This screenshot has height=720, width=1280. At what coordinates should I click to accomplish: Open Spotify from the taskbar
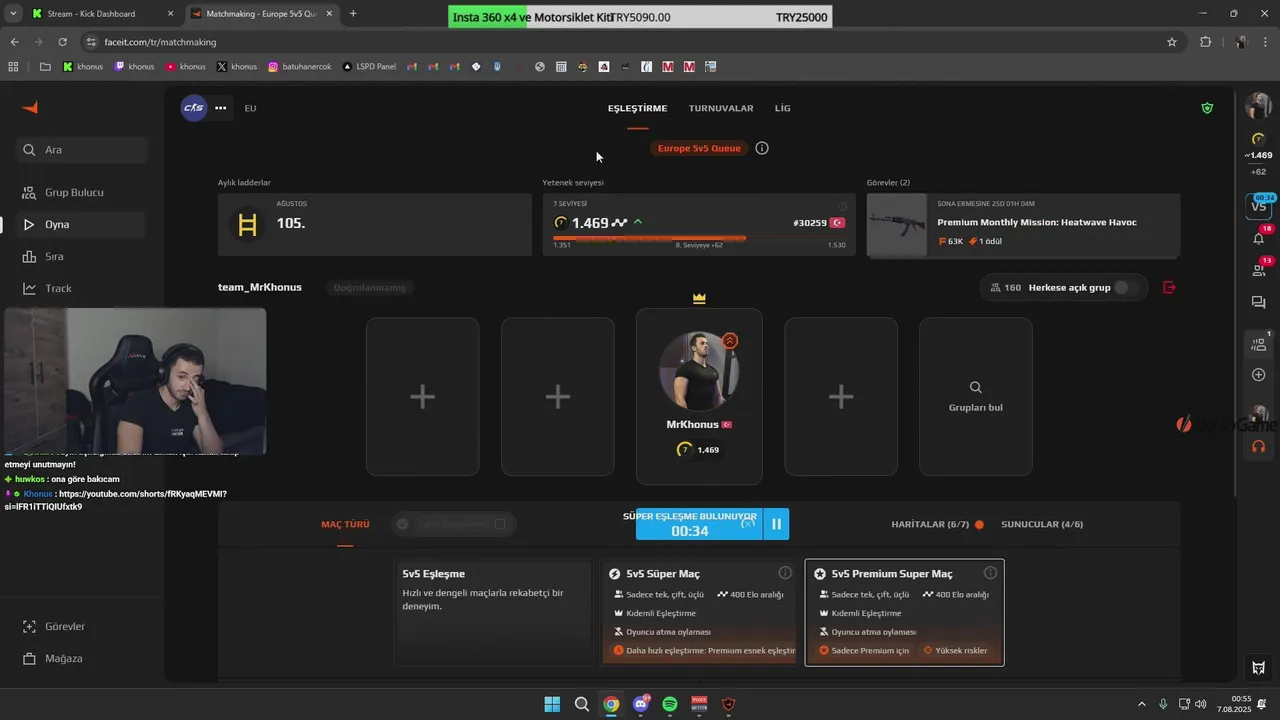coord(670,704)
